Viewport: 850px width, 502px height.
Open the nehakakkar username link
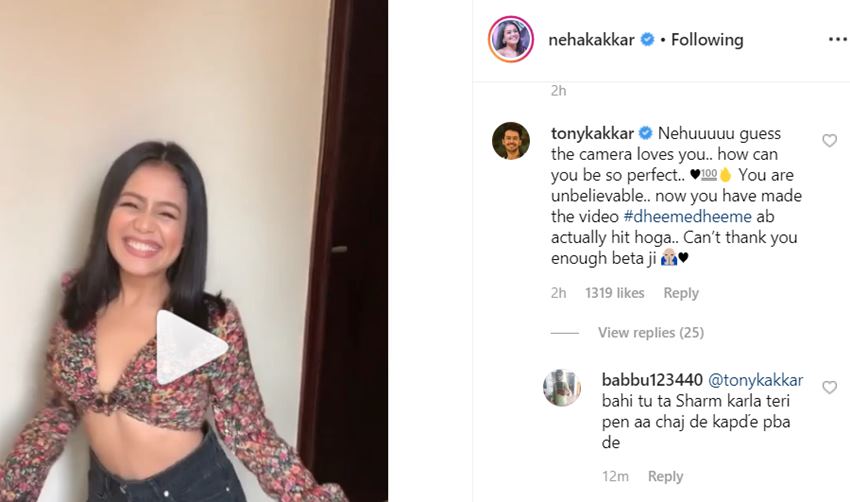pyautogui.click(x=591, y=40)
